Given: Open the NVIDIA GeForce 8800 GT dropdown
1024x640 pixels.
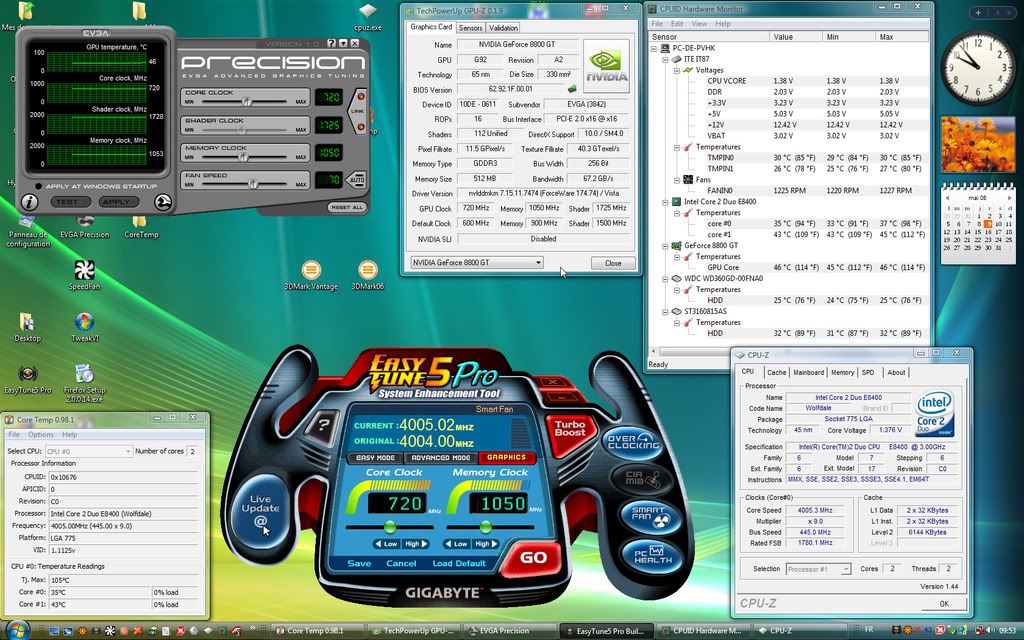Looking at the screenshot, I should pos(476,263).
